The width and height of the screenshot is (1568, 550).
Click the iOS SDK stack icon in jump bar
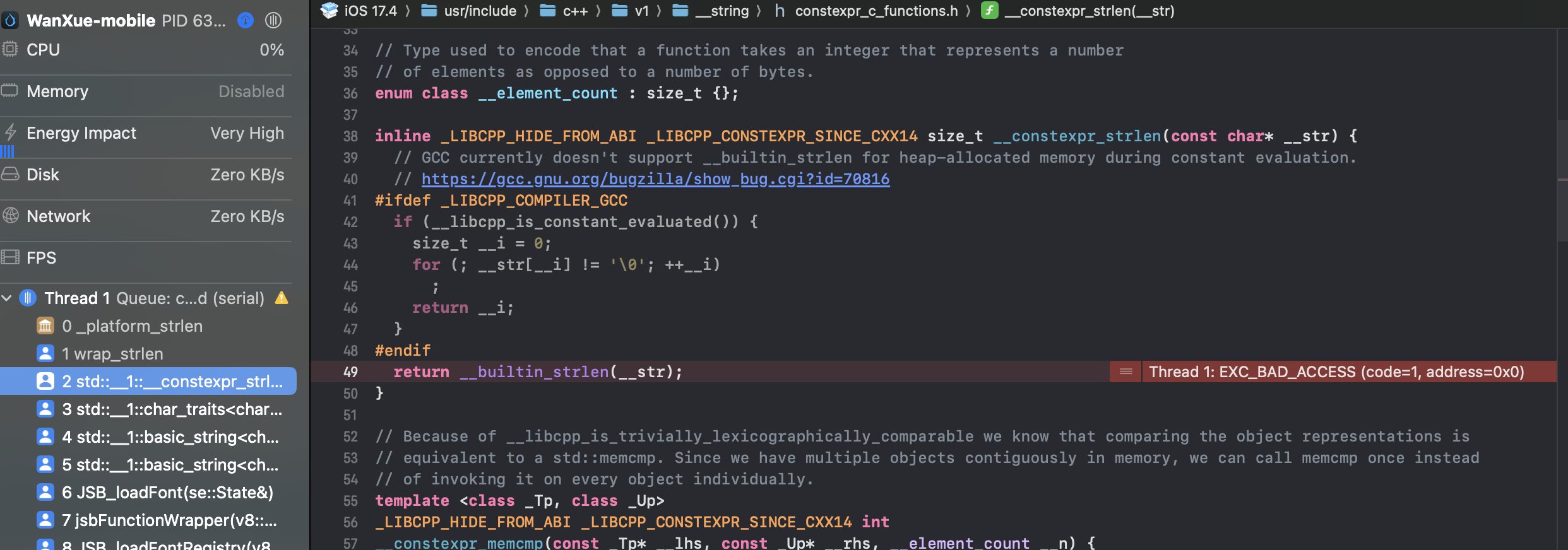[x=329, y=10]
